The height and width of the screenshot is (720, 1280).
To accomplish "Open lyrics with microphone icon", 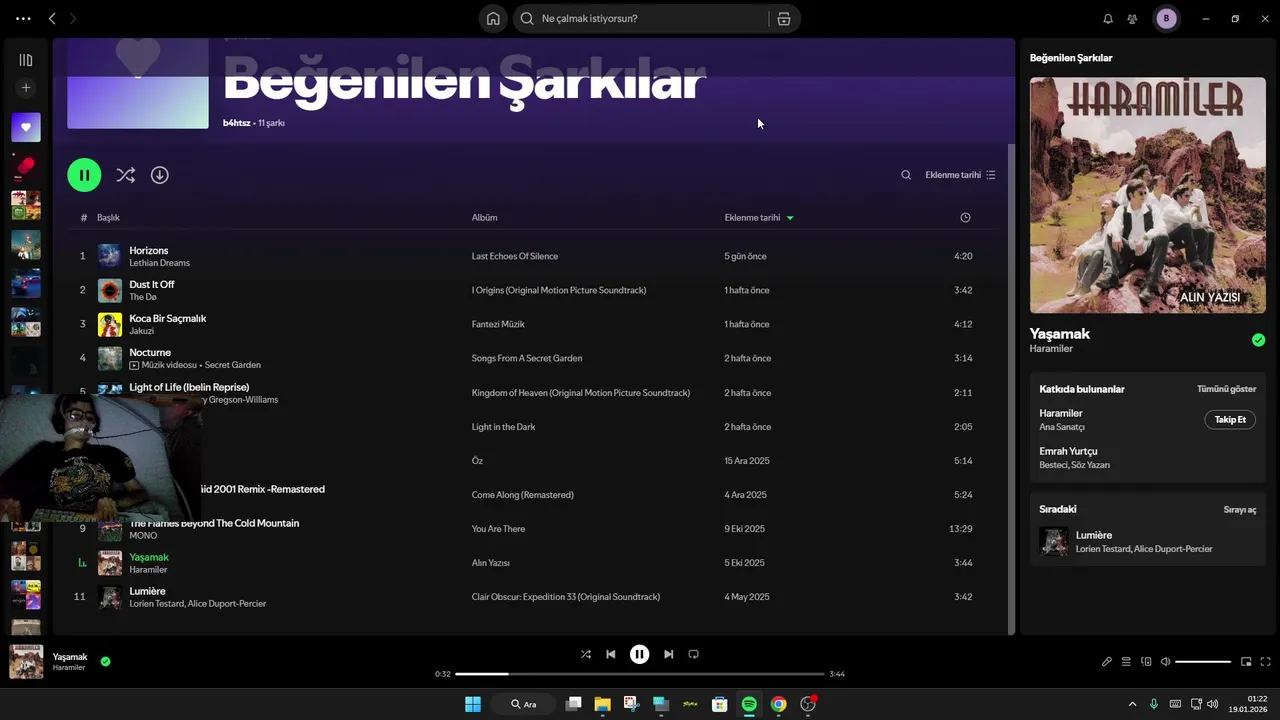I will (1107, 661).
